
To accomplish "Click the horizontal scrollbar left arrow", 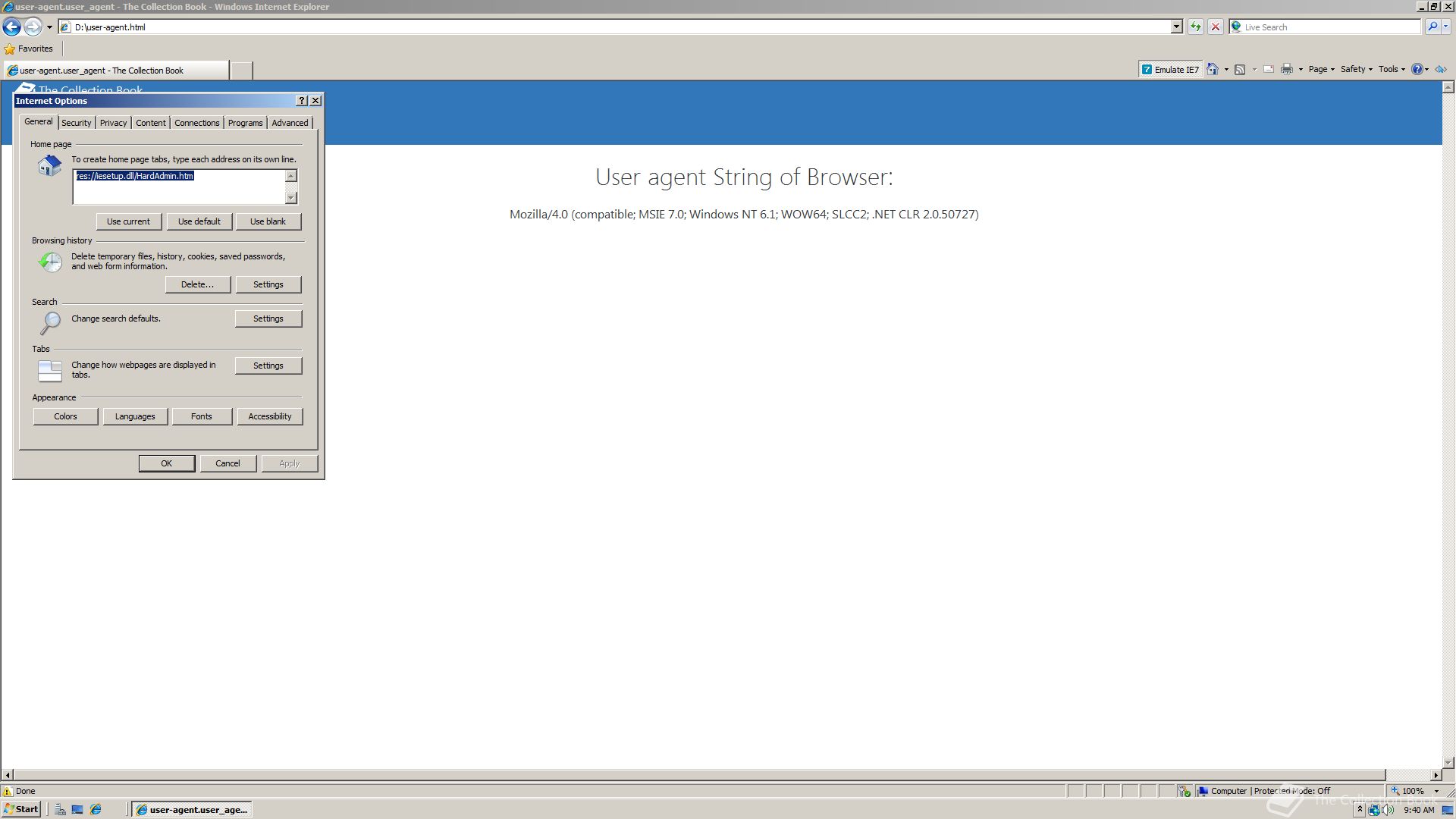I will [x=8, y=775].
